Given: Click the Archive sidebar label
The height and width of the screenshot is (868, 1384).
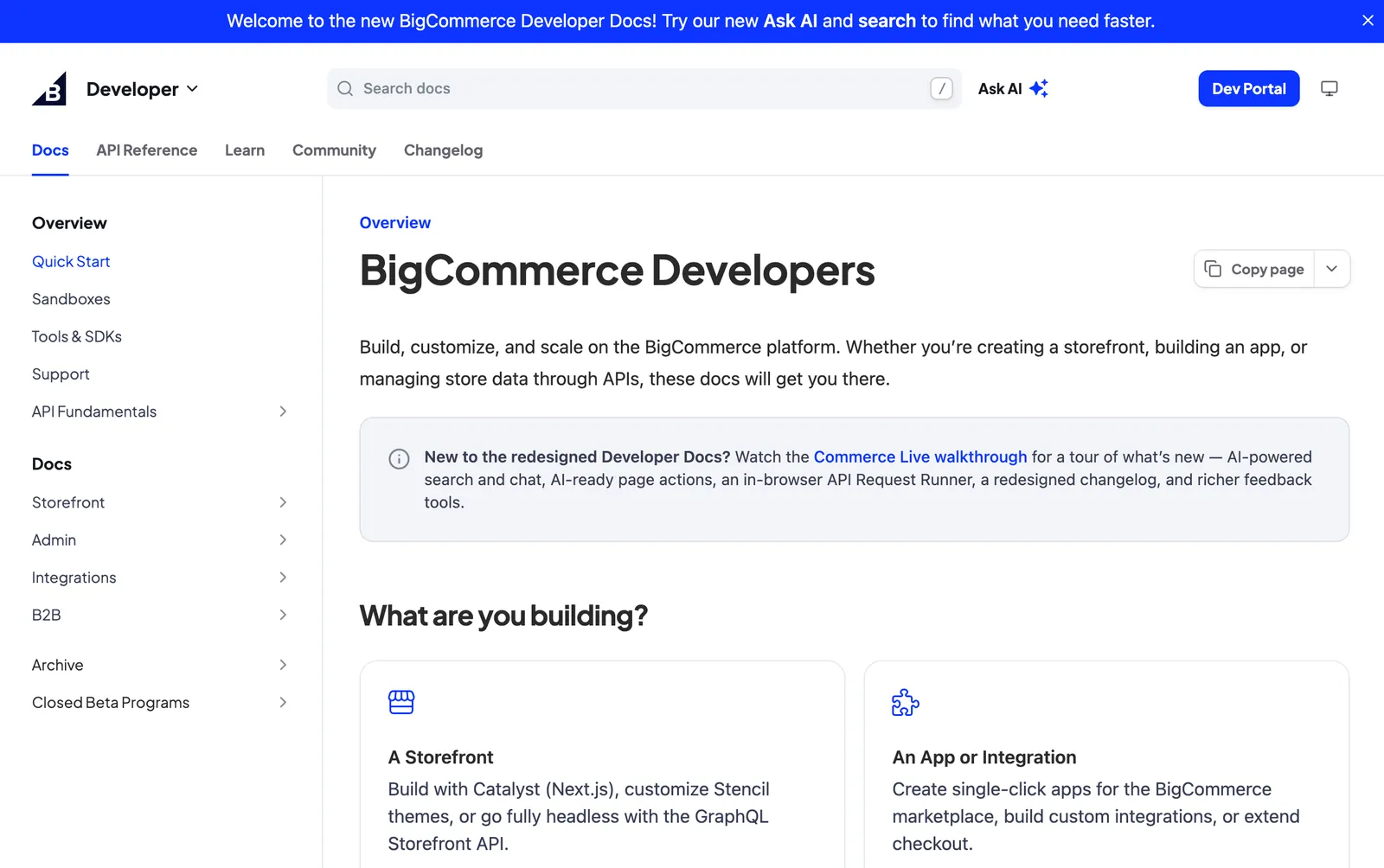Looking at the screenshot, I should pos(58,665).
